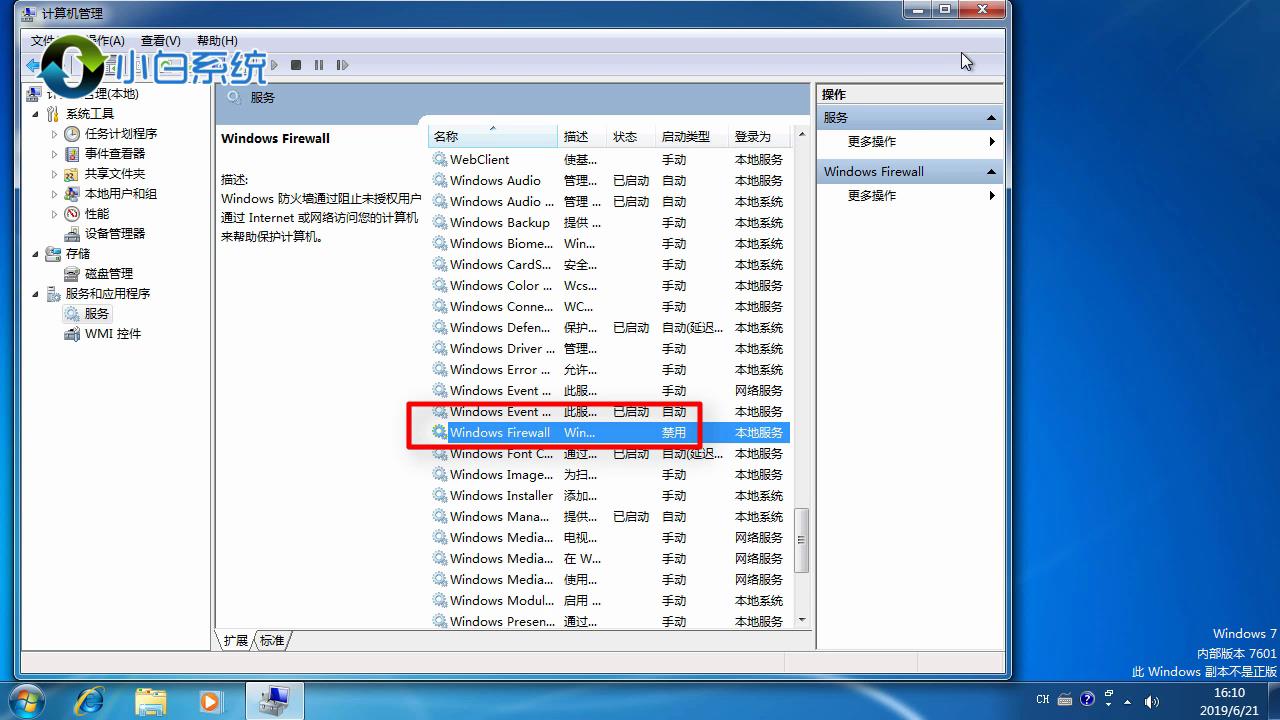1280x720 pixels.
Task: Show hidden tray icons arrow
Action: click(x=1129, y=701)
